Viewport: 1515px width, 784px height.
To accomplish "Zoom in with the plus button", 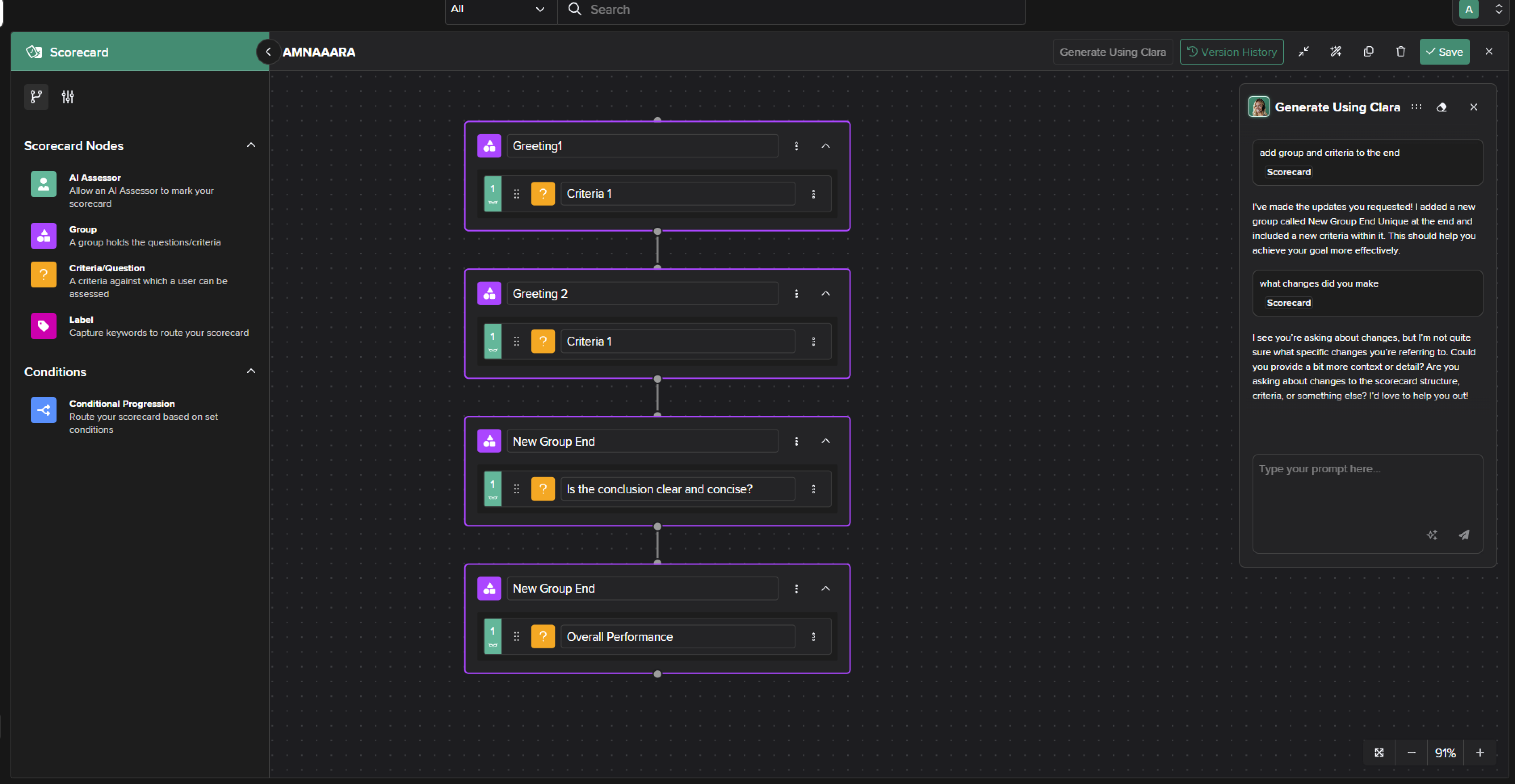I will coord(1480,753).
